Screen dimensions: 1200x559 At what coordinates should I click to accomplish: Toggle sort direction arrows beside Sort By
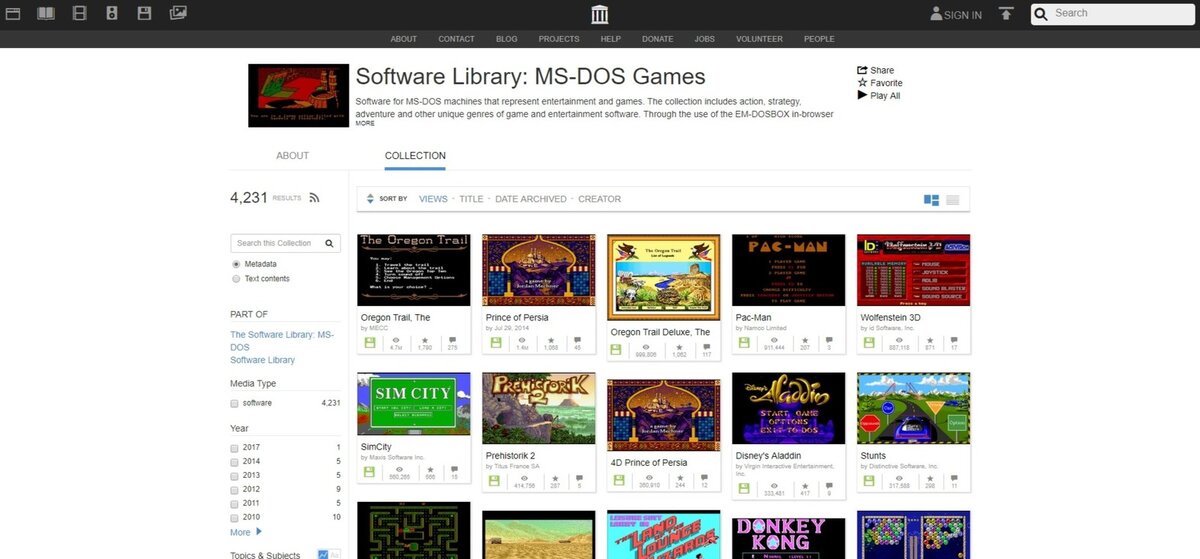click(x=370, y=199)
